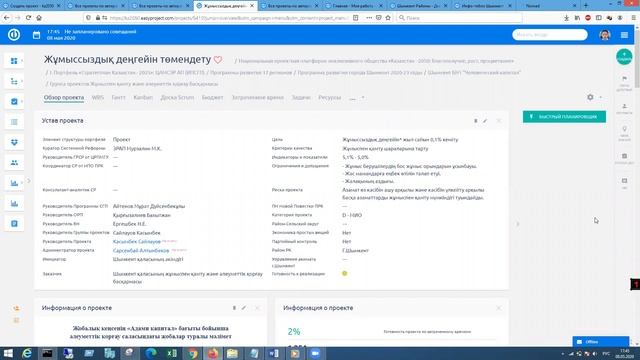640x360 pixels.
Task: Open the document icon at sidebar bottom
Action: [14, 224]
